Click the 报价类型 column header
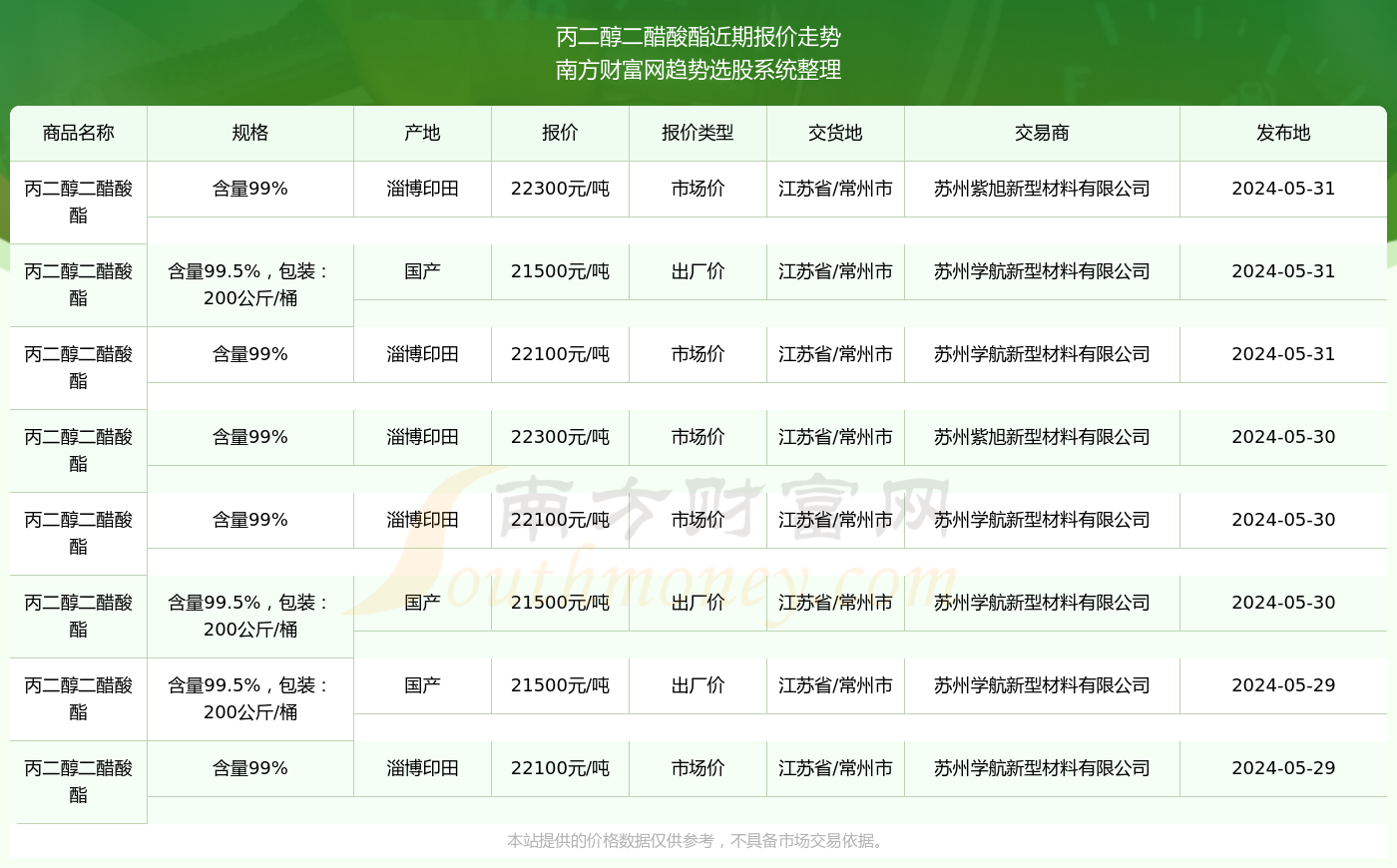This screenshot has height=868, width=1397. 698,133
